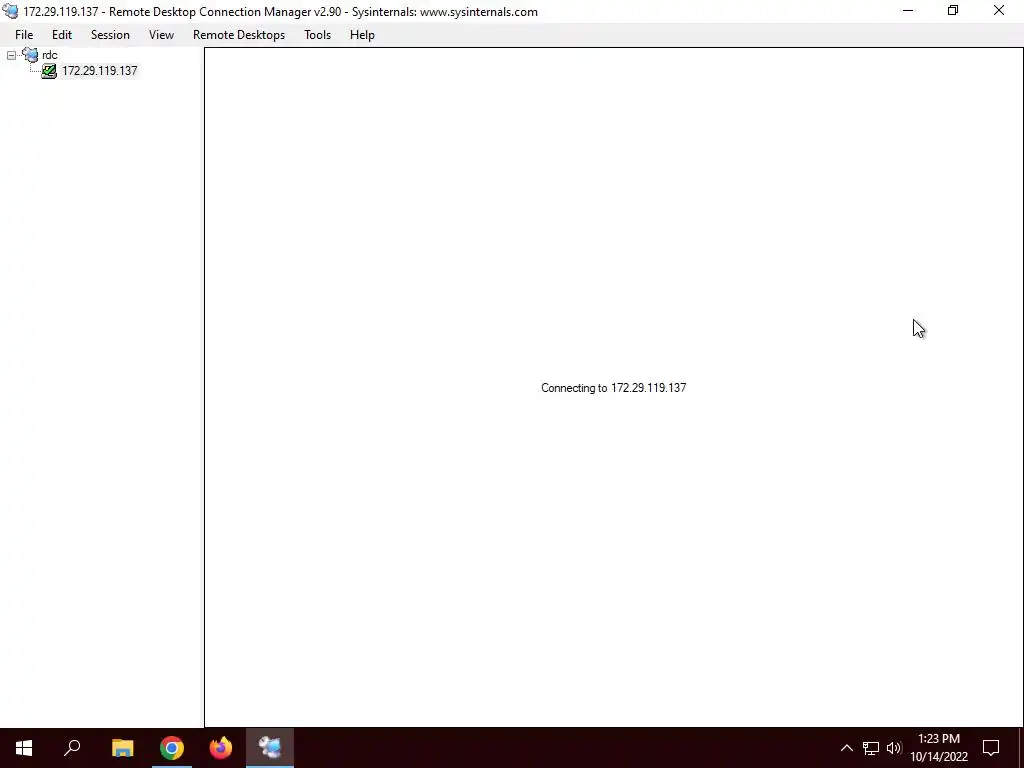This screenshot has height=768, width=1024.
Task: Open the Edit menu
Action: pos(62,35)
